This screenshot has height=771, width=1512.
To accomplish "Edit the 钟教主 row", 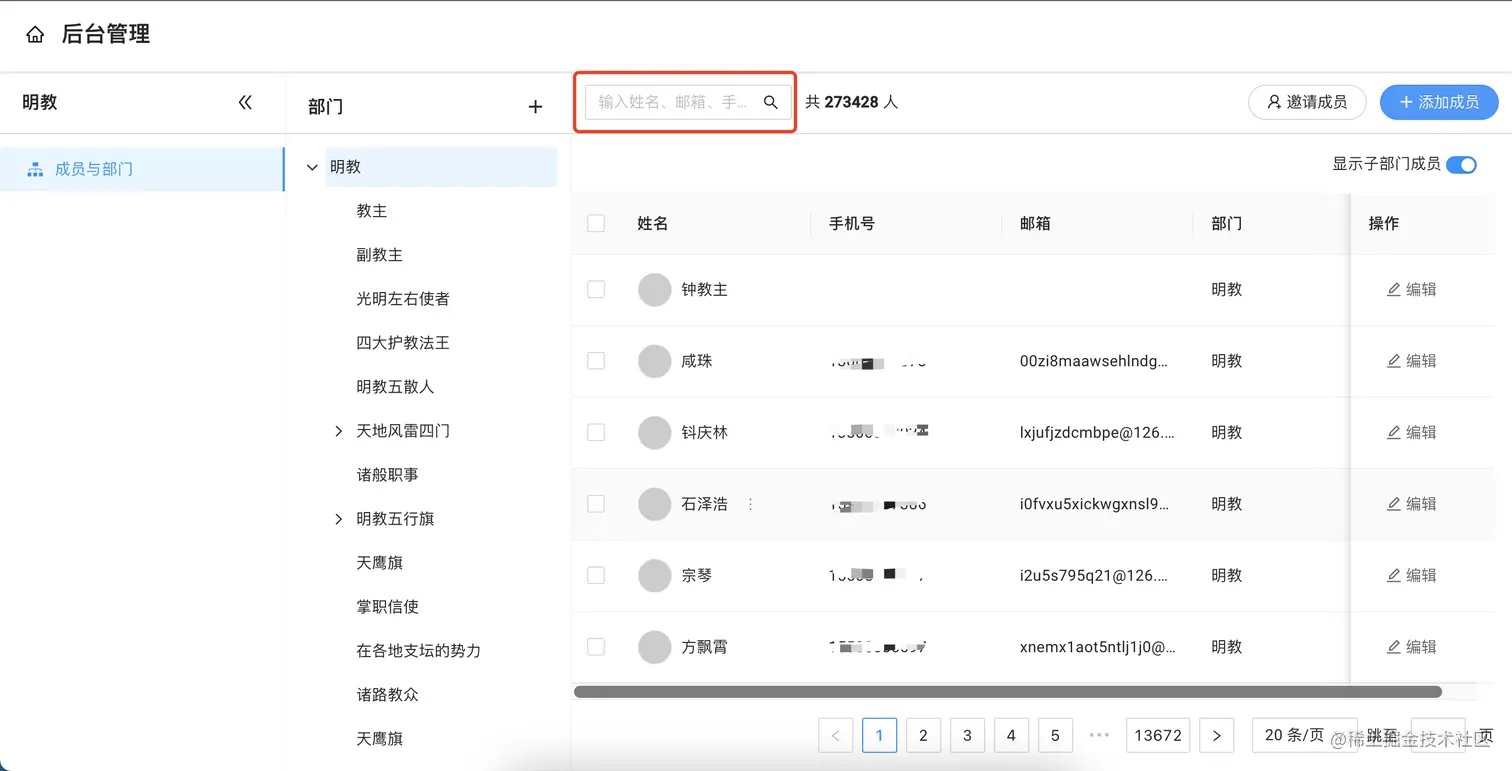I will click(1411, 289).
